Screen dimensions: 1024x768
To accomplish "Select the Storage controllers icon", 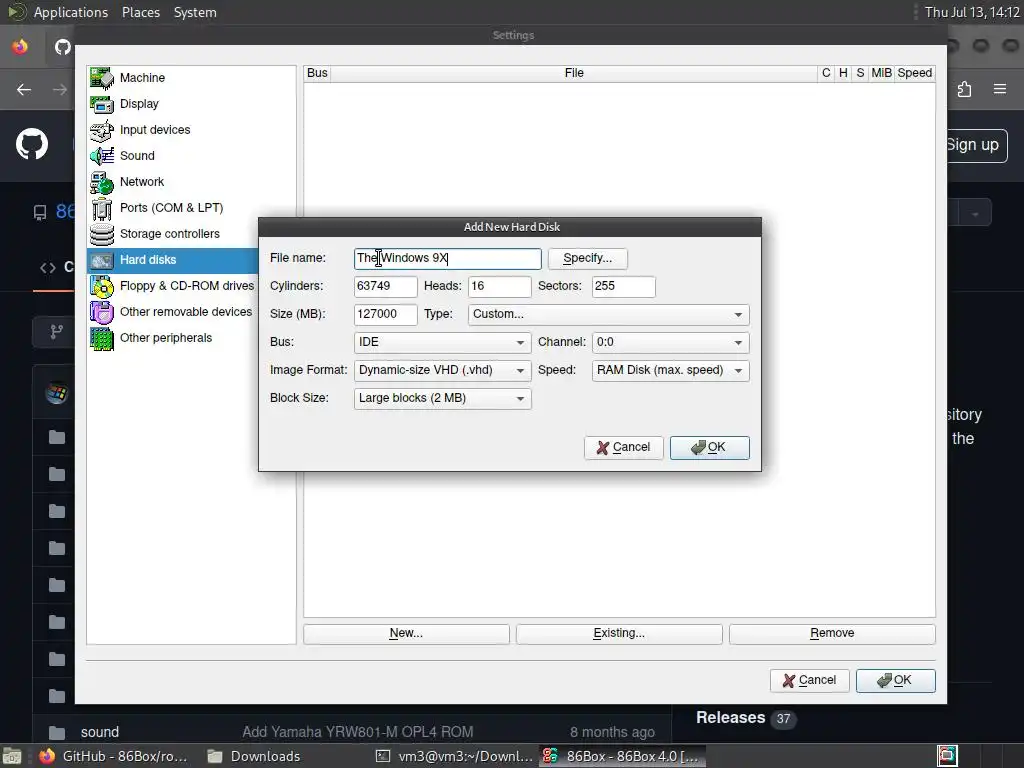I will pyautogui.click(x=102, y=234).
